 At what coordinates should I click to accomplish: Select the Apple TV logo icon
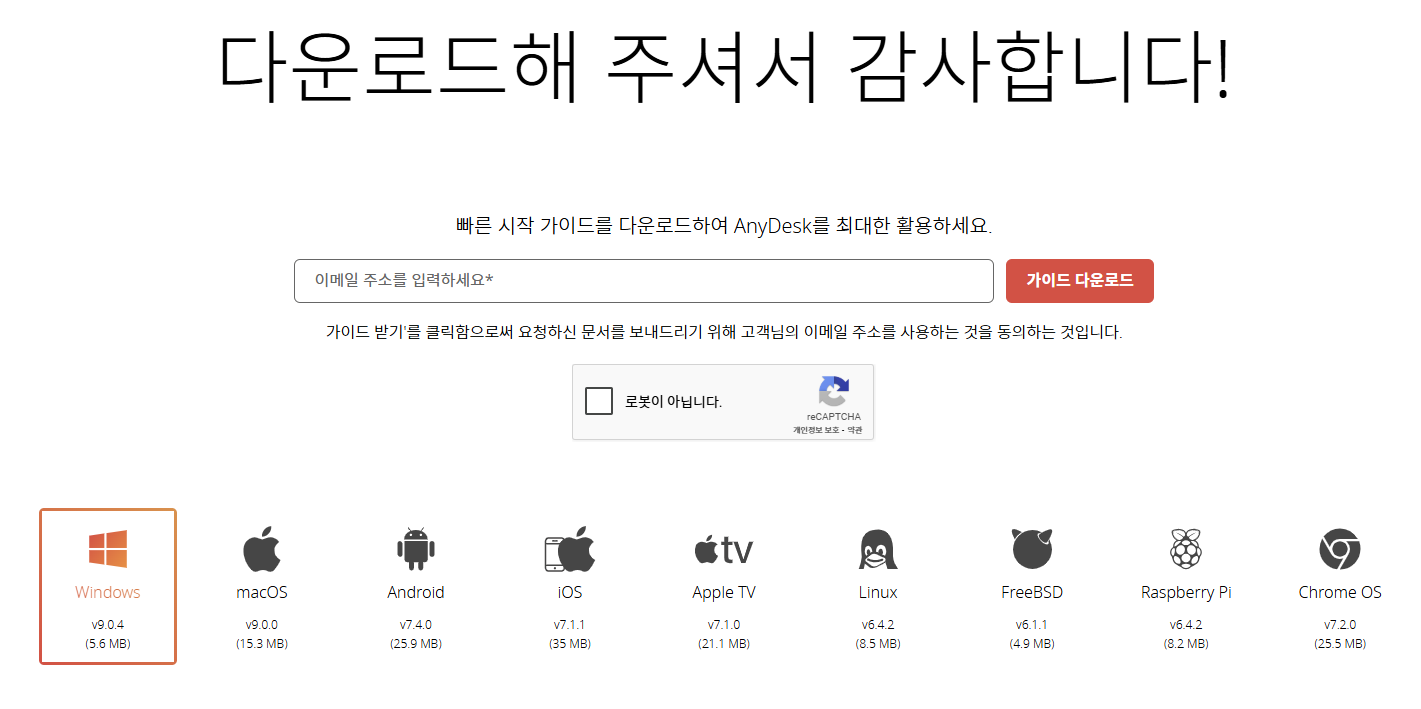(x=724, y=550)
